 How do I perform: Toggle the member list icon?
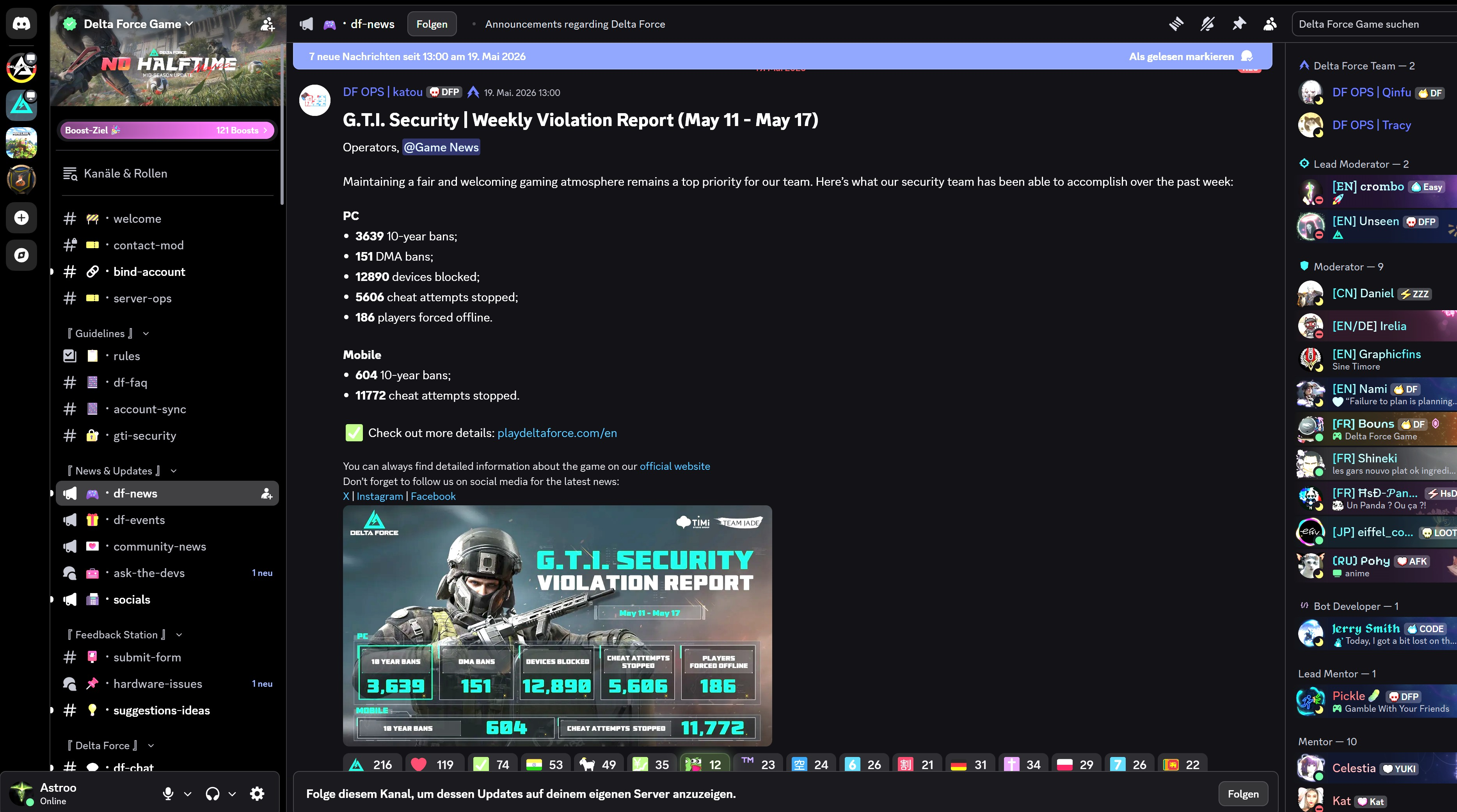pos(1270,24)
